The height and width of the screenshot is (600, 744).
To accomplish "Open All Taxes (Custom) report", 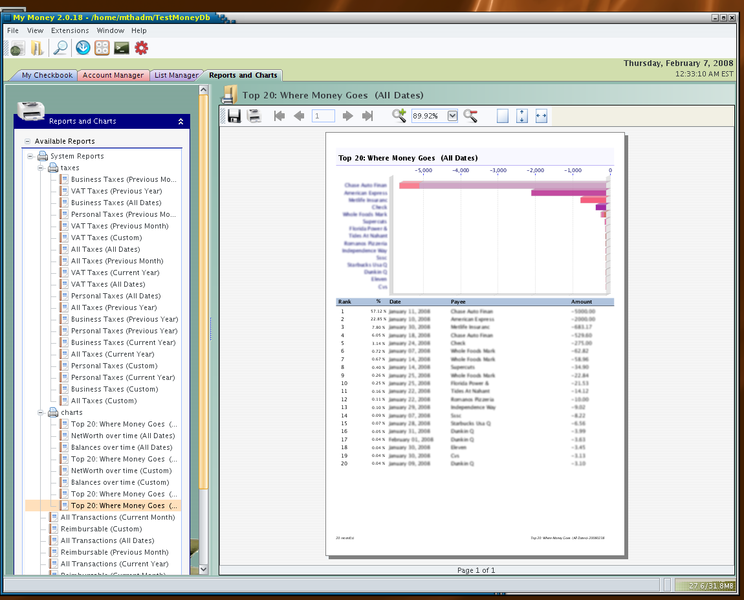I will pyautogui.click(x=104, y=401).
